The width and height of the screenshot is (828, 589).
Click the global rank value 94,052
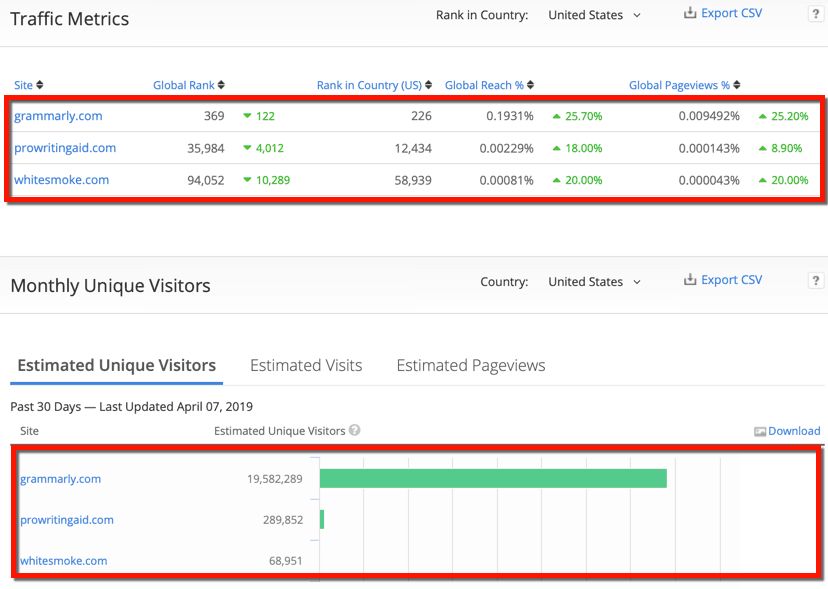pos(206,181)
